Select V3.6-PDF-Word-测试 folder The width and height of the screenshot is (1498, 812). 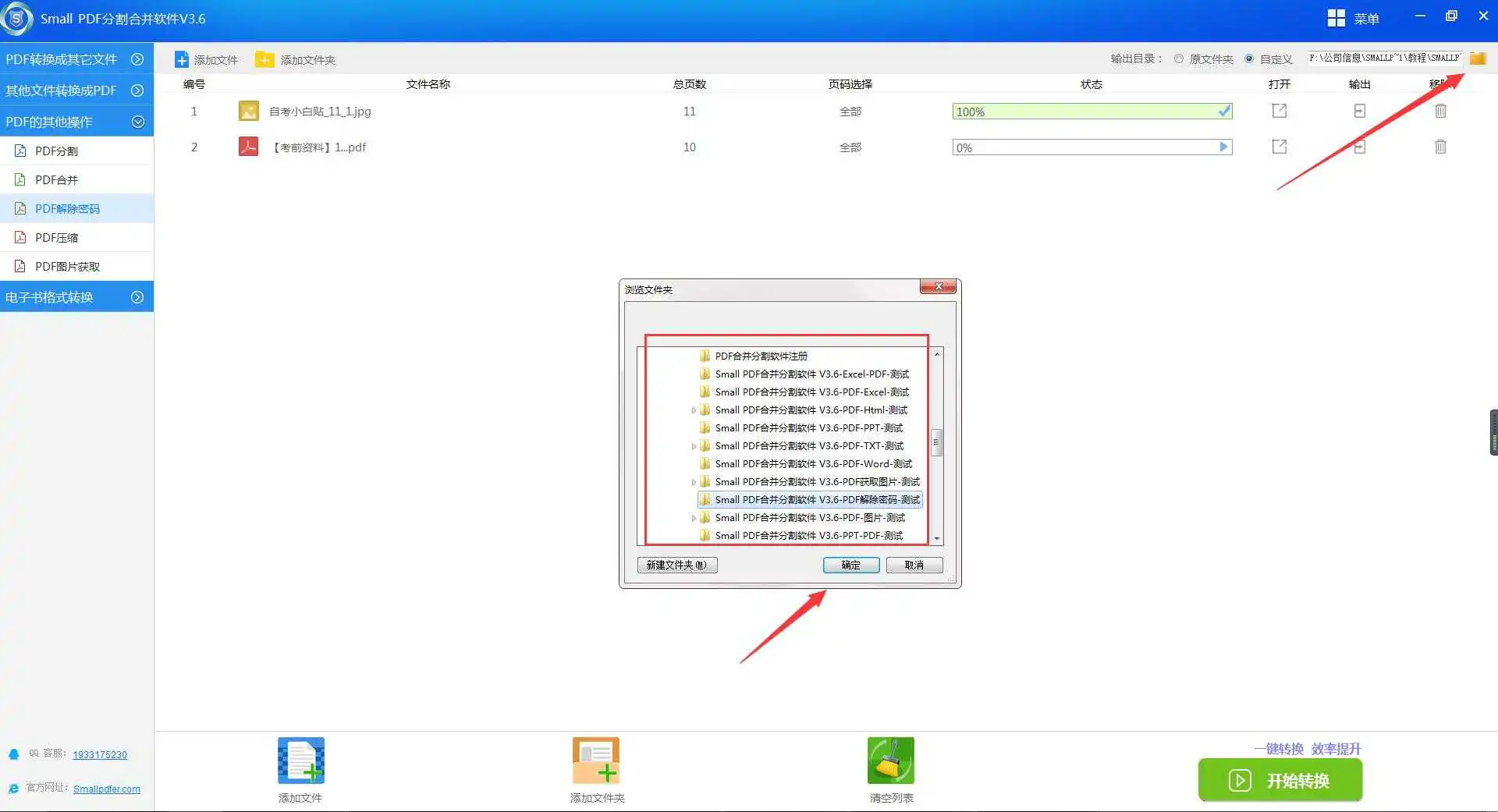click(x=813, y=463)
